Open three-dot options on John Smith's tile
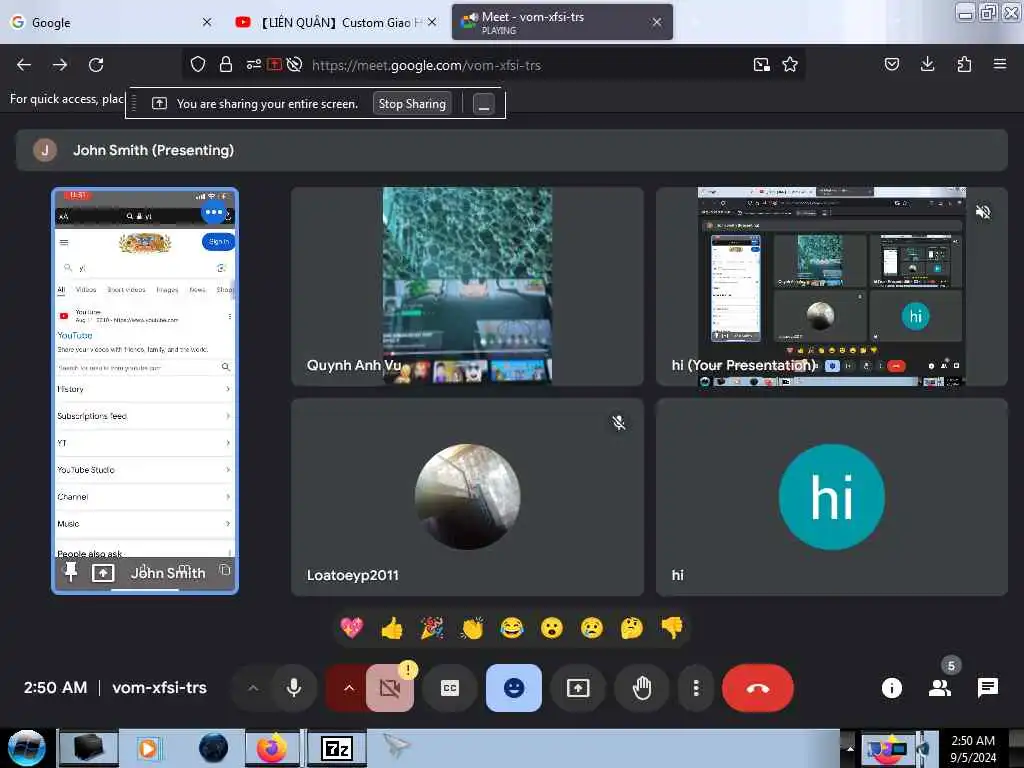Image resolution: width=1024 pixels, height=768 pixels. [x=214, y=212]
